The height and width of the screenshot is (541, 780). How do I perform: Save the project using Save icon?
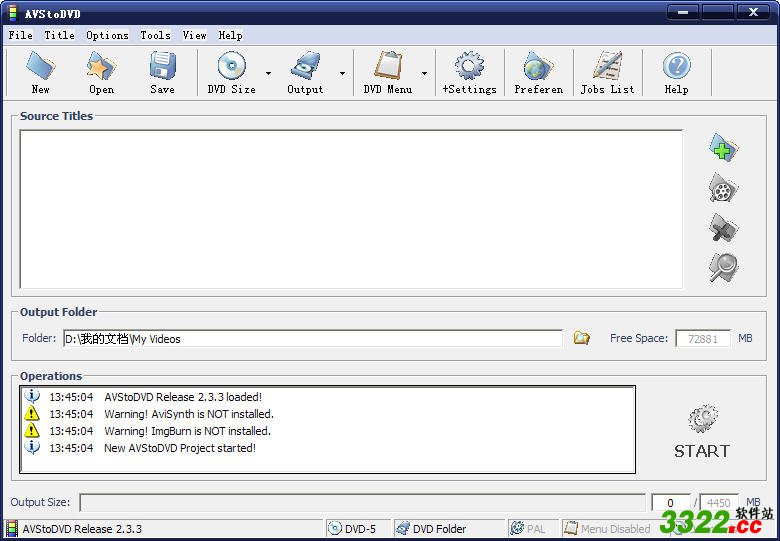(x=162, y=66)
